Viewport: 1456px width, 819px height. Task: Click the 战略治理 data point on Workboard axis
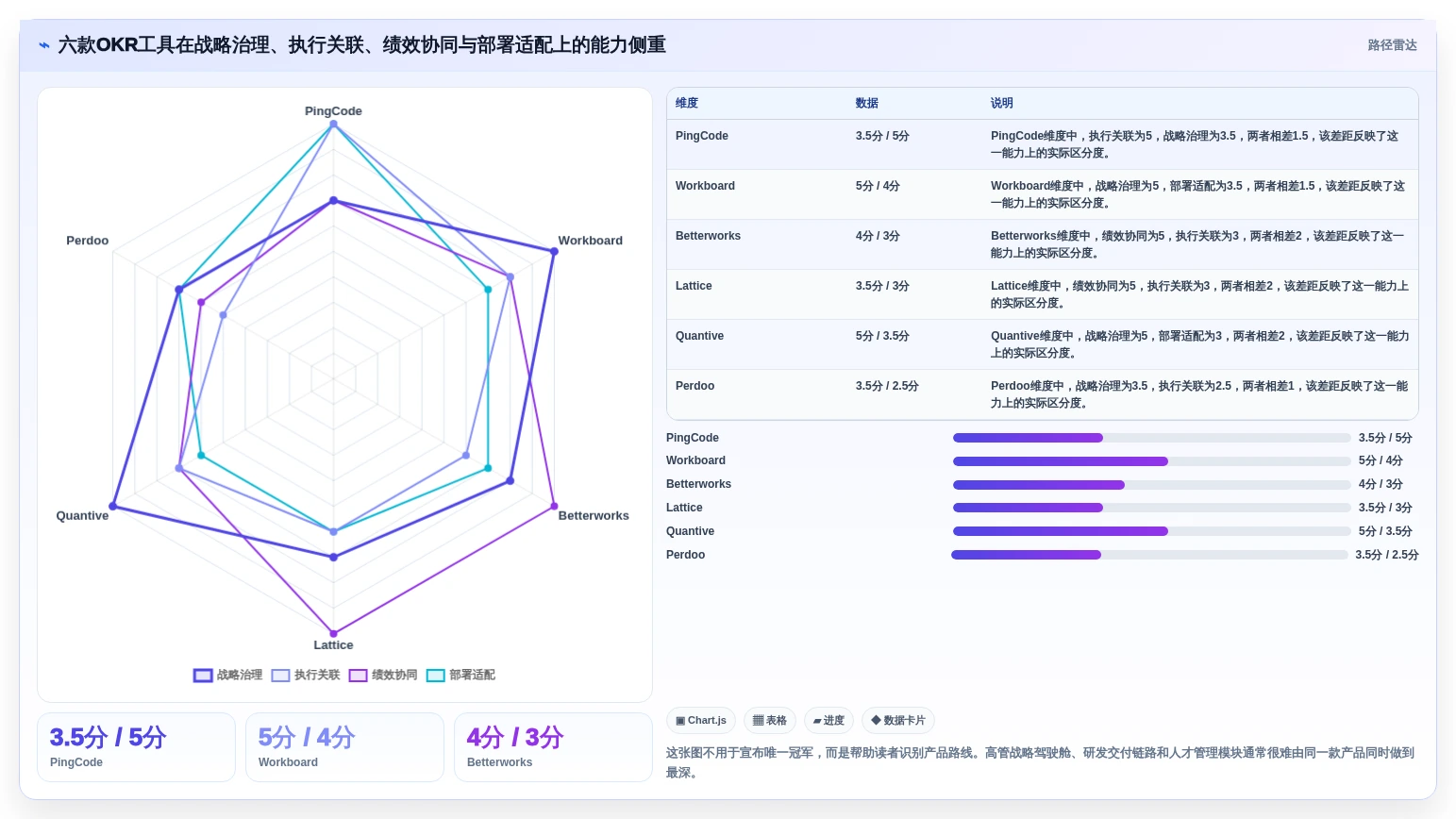pyautogui.click(x=554, y=251)
